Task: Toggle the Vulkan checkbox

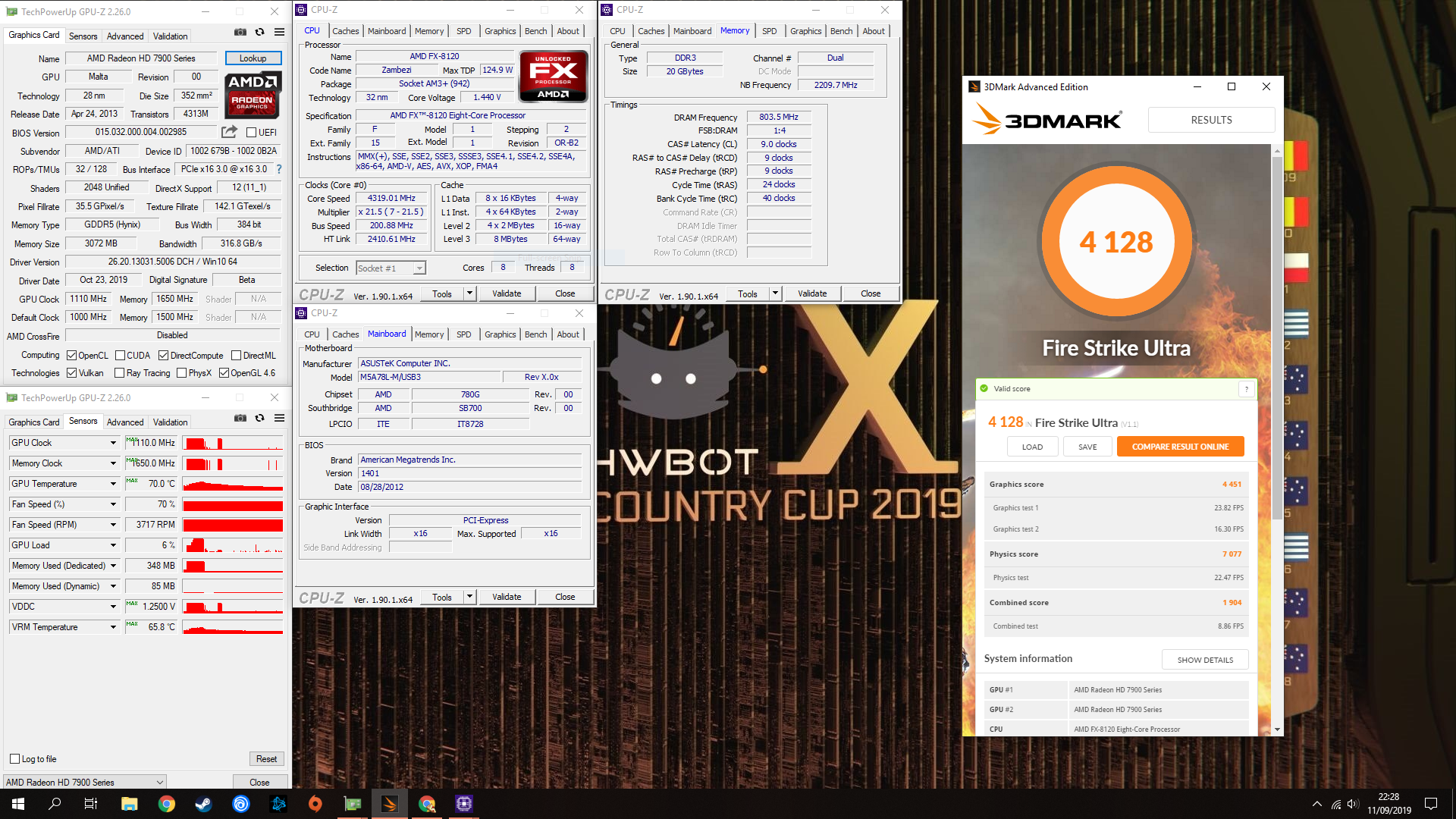Action: pyautogui.click(x=71, y=372)
